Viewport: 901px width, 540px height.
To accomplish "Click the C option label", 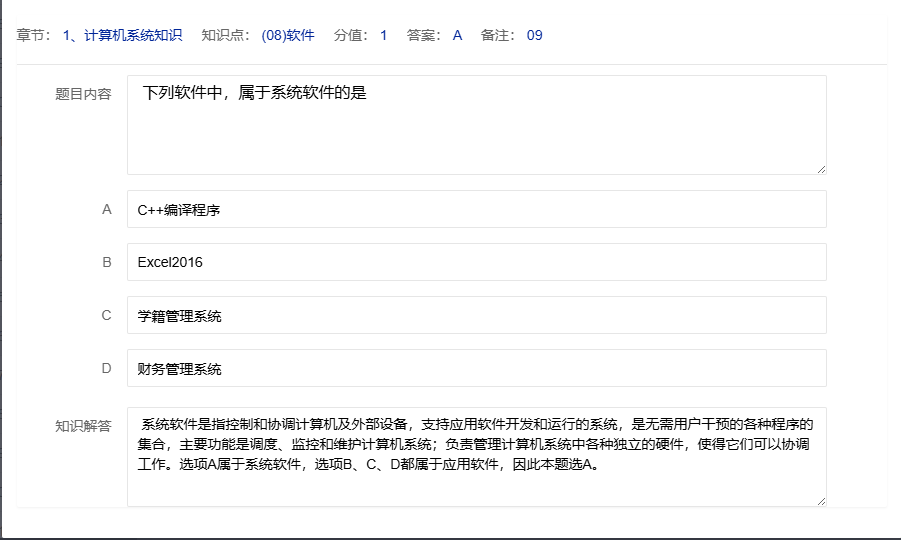I will pos(107,315).
